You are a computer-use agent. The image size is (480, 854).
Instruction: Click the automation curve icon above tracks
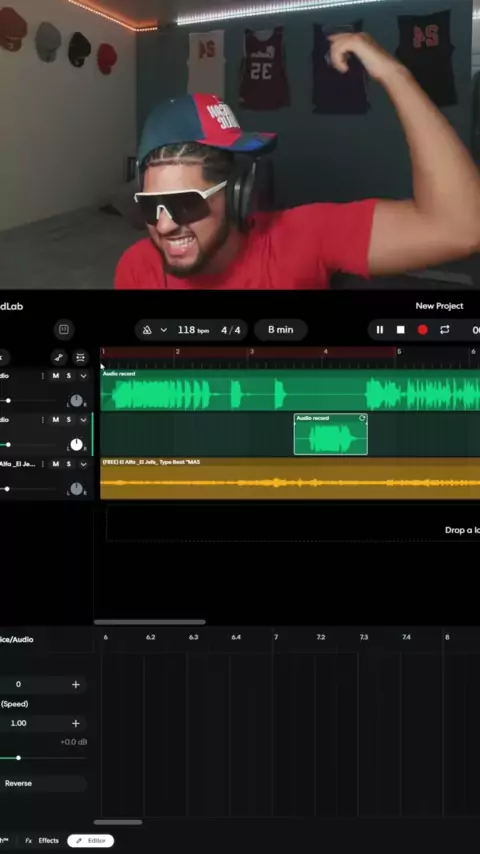tap(59, 357)
